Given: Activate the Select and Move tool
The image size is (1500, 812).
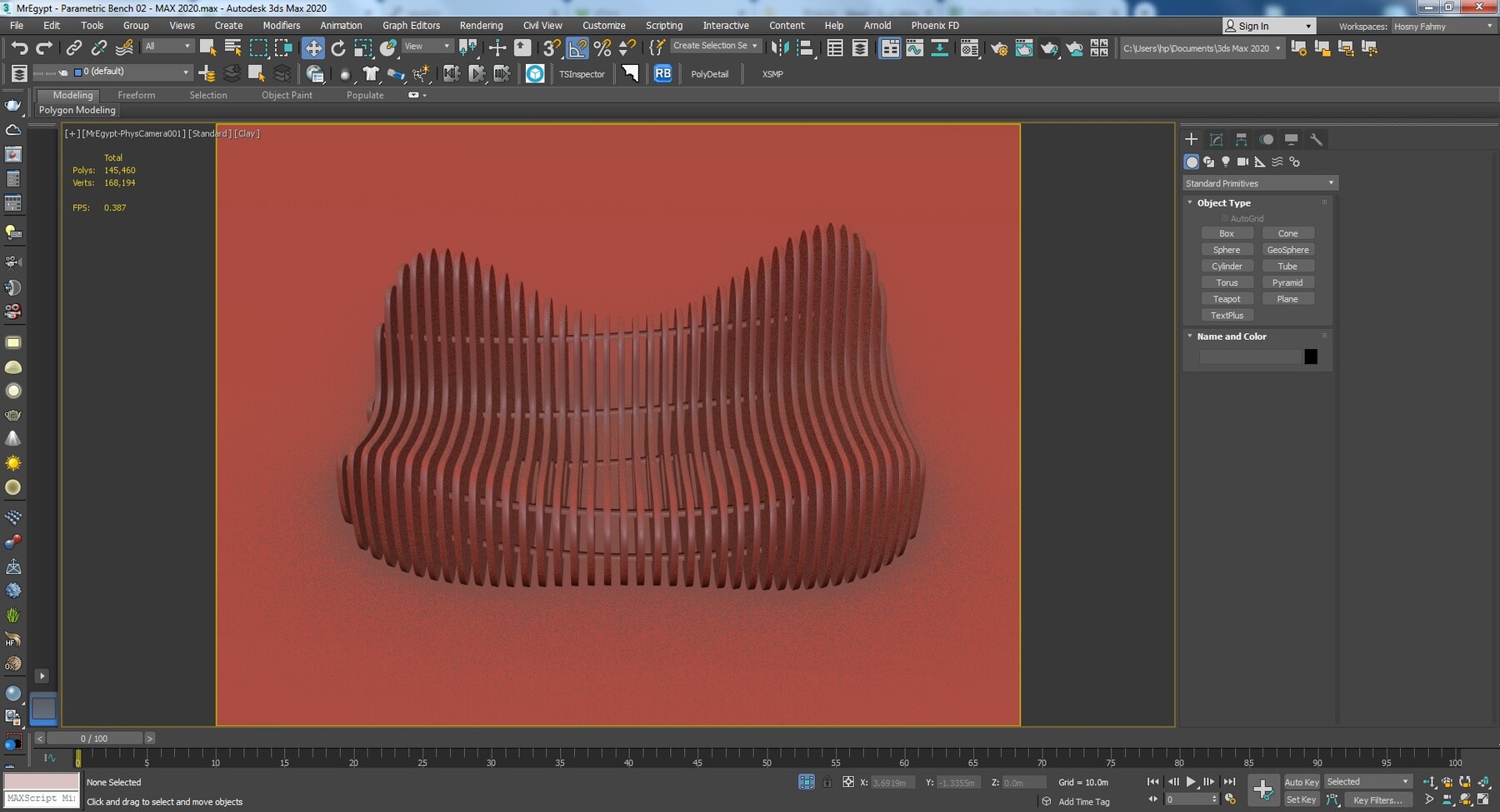Looking at the screenshot, I should point(313,48).
